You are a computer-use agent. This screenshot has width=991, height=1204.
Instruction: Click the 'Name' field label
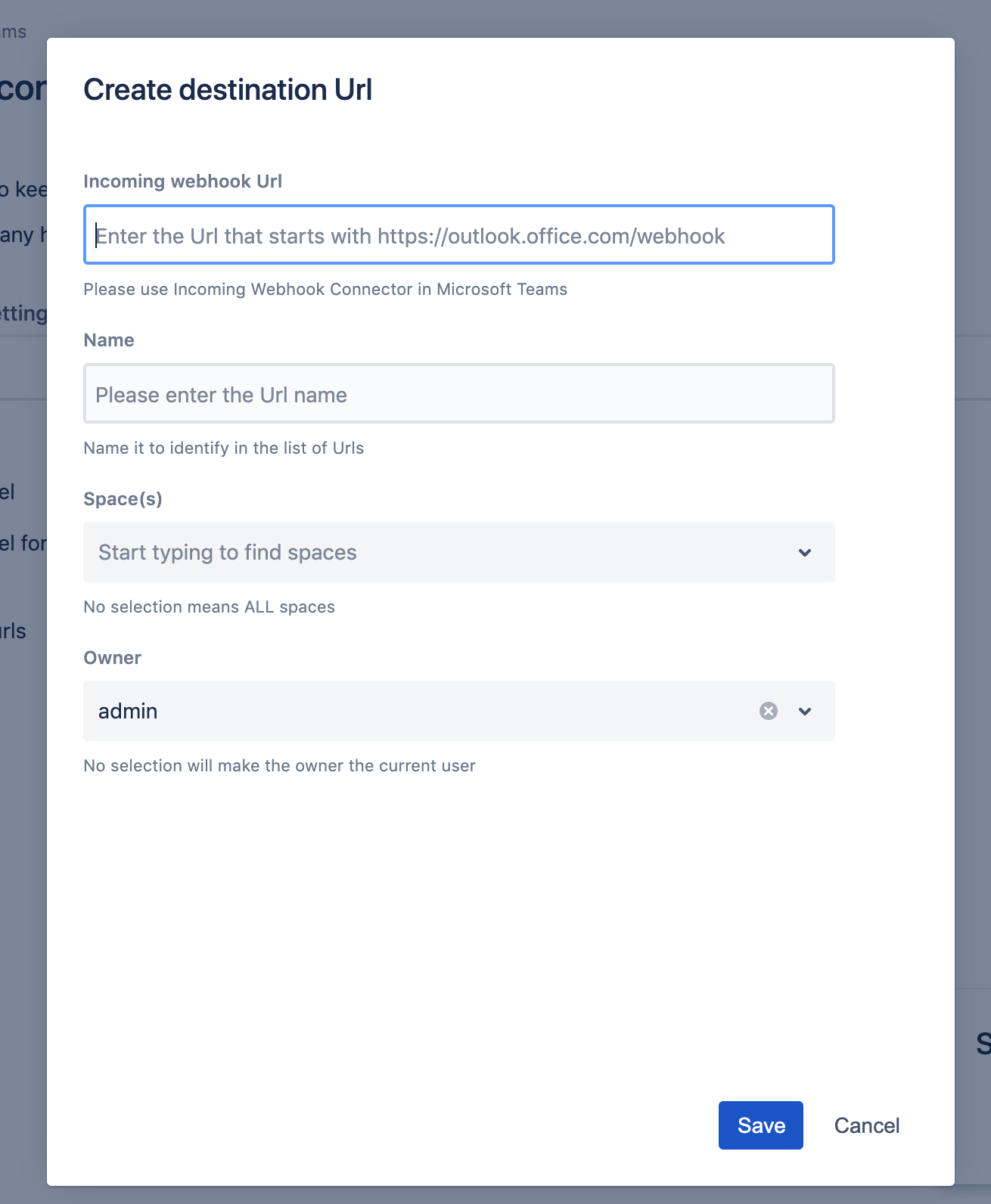[x=109, y=340]
